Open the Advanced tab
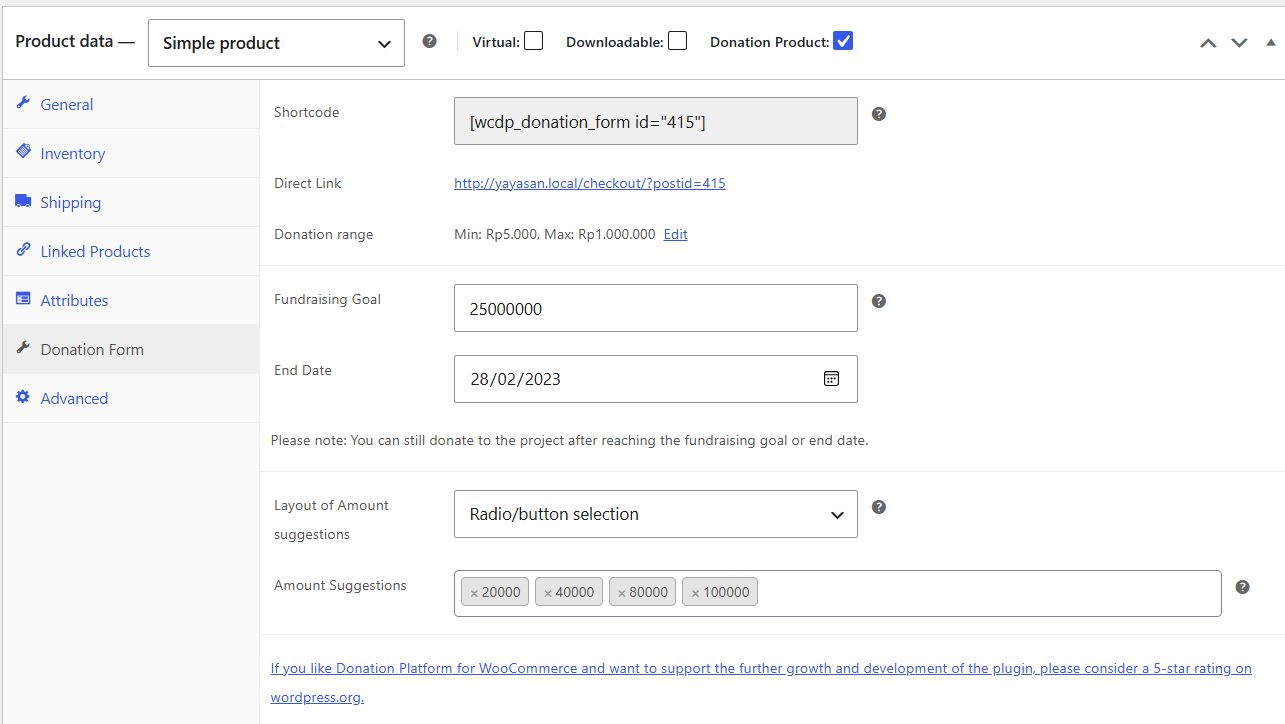Viewport: 1285px width, 724px height. (131, 398)
